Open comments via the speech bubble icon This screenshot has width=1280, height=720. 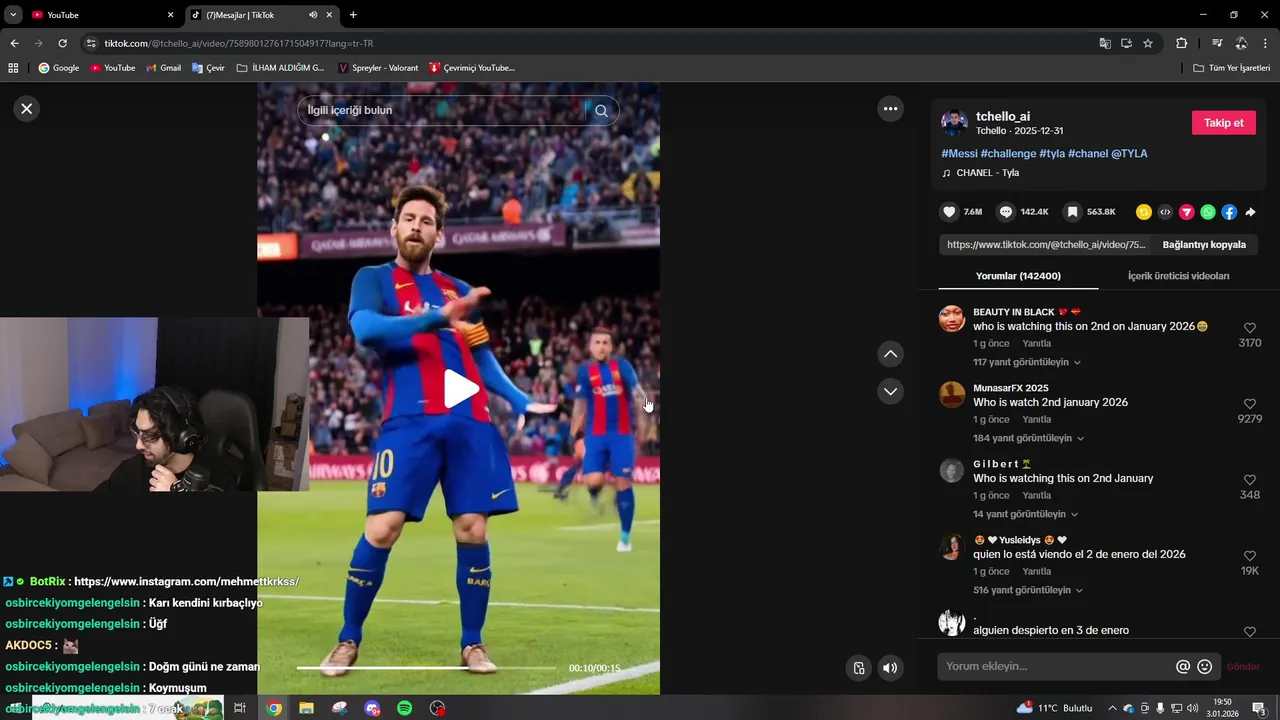[1006, 212]
